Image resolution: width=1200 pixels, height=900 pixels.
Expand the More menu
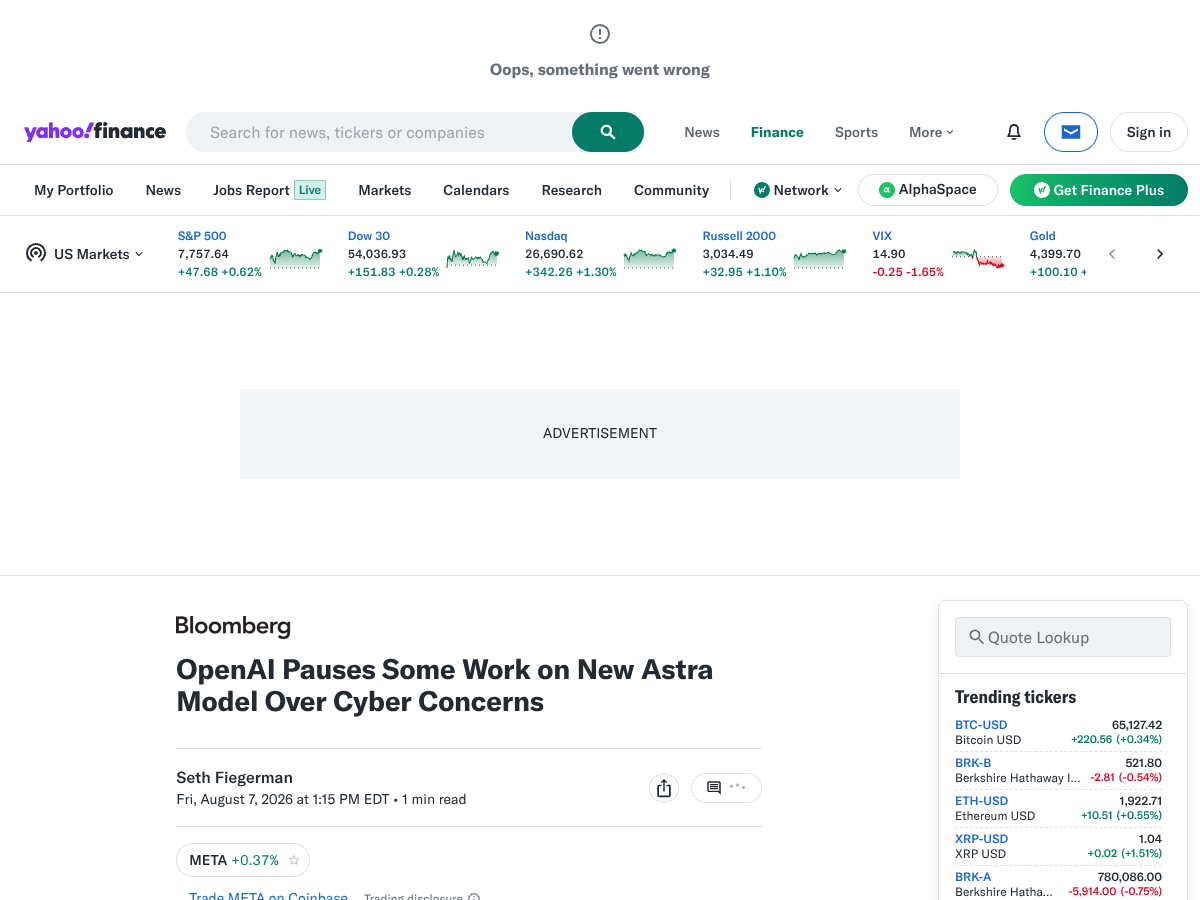[931, 132]
